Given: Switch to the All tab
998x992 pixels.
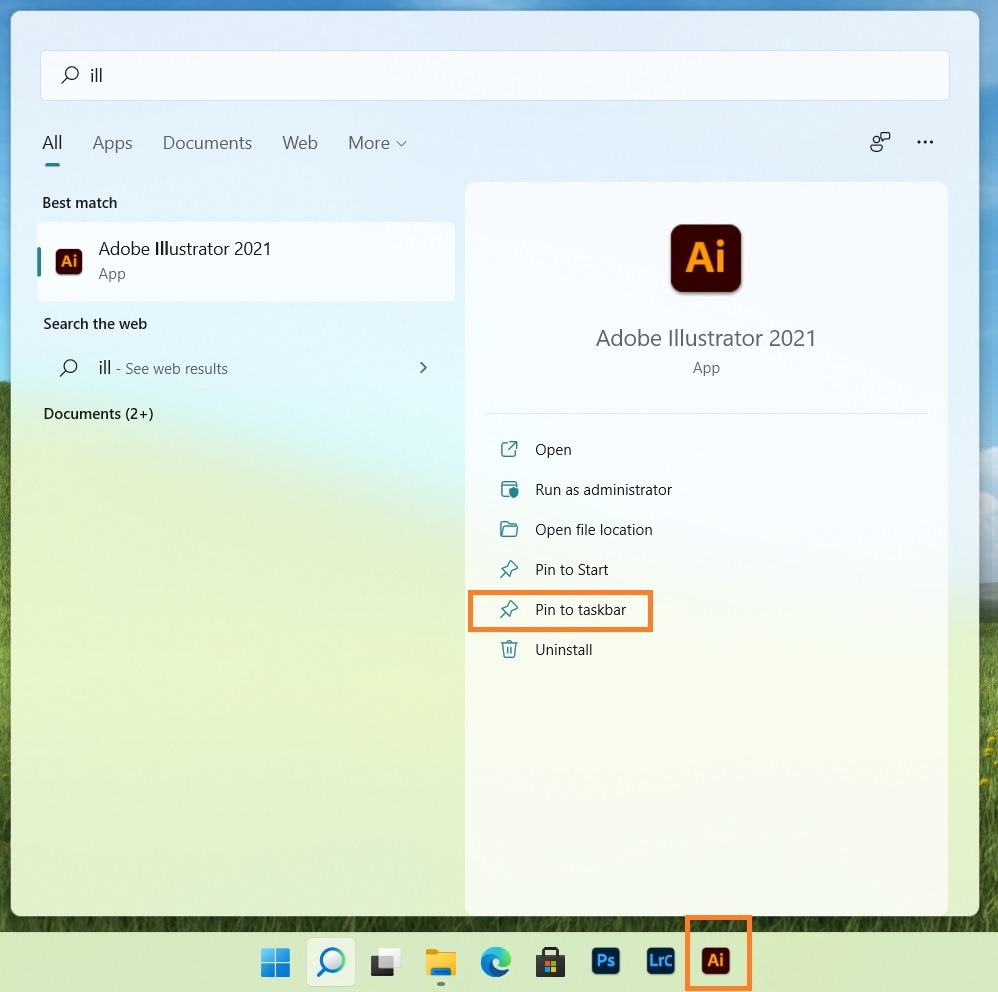Looking at the screenshot, I should [52, 143].
